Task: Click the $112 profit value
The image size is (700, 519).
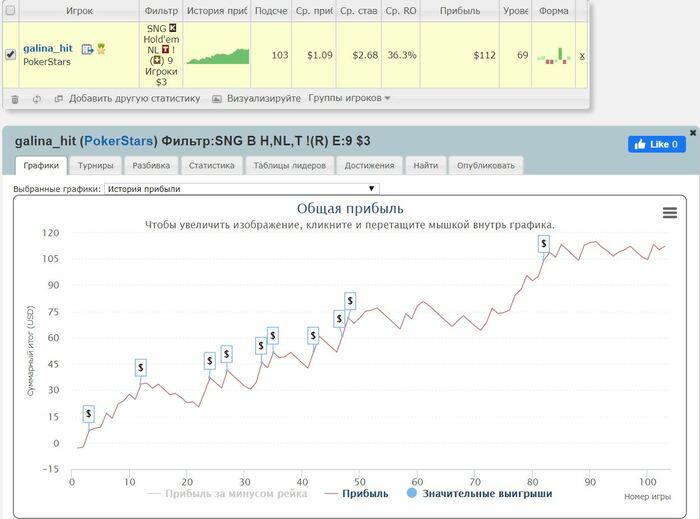Action: (x=484, y=55)
